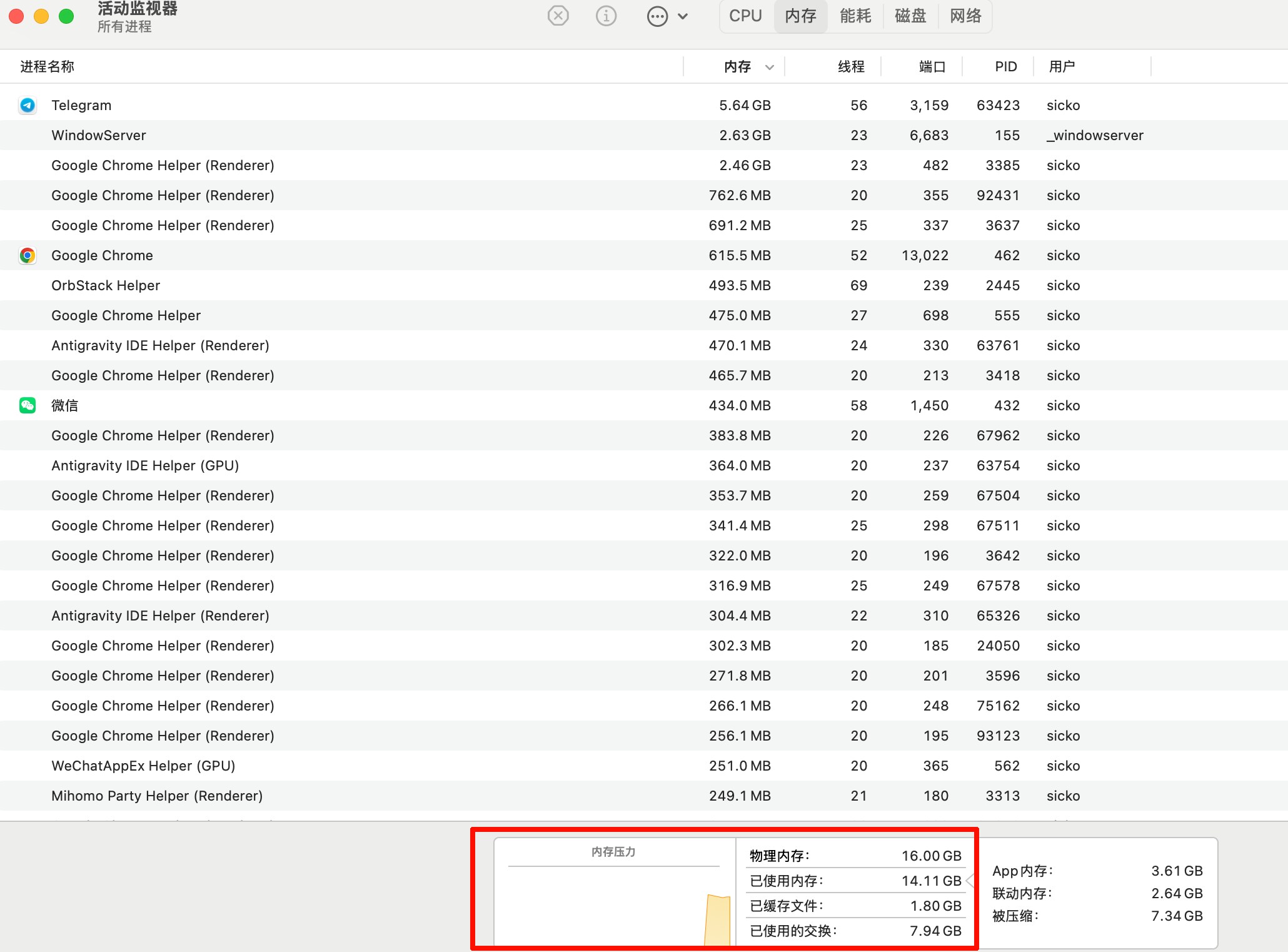The width and height of the screenshot is (1288, 952).
Task: Select Chrome Helper (Renderer) using 316.9 MB
Action: coord(644,585)
